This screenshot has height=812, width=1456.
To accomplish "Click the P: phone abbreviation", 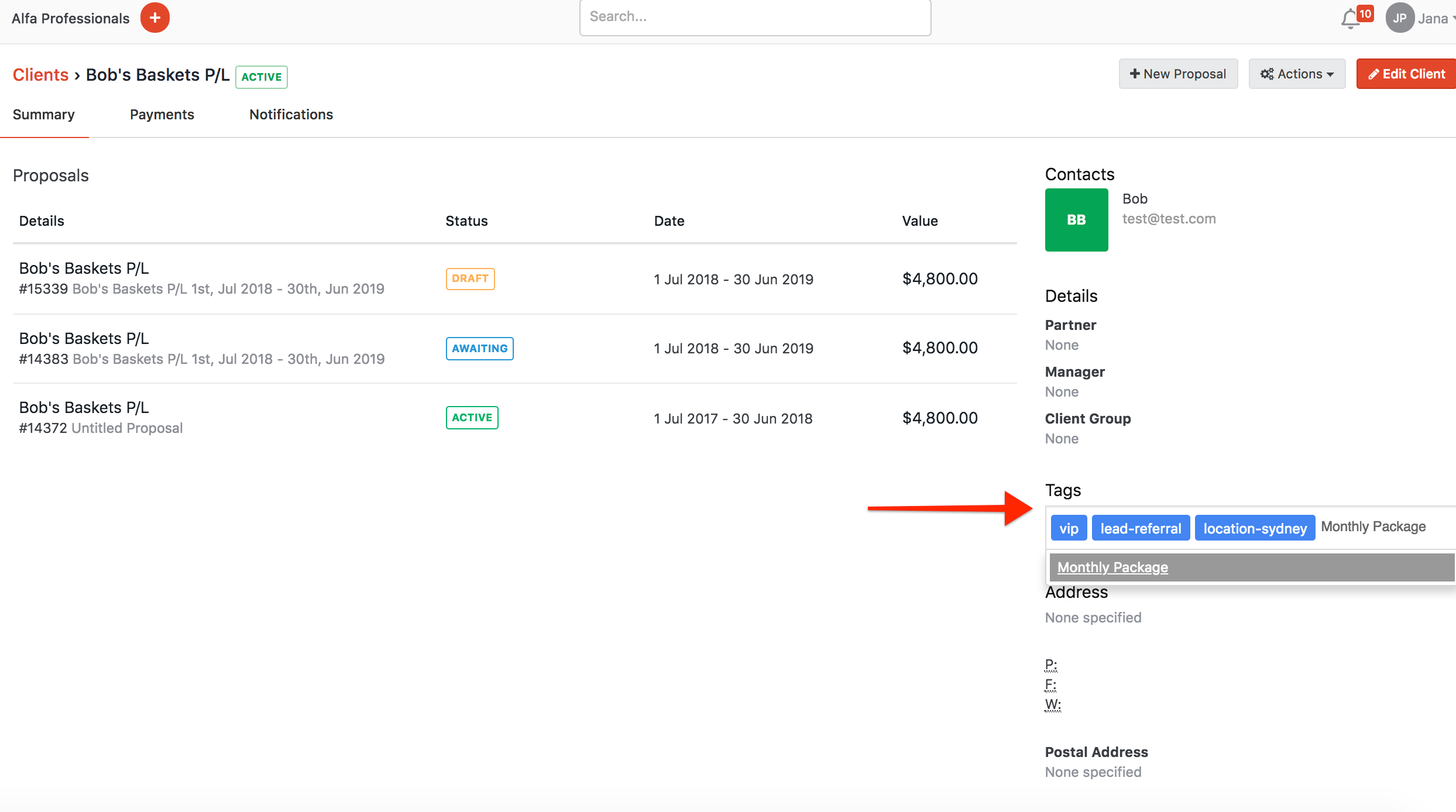I will [1051, 665].
